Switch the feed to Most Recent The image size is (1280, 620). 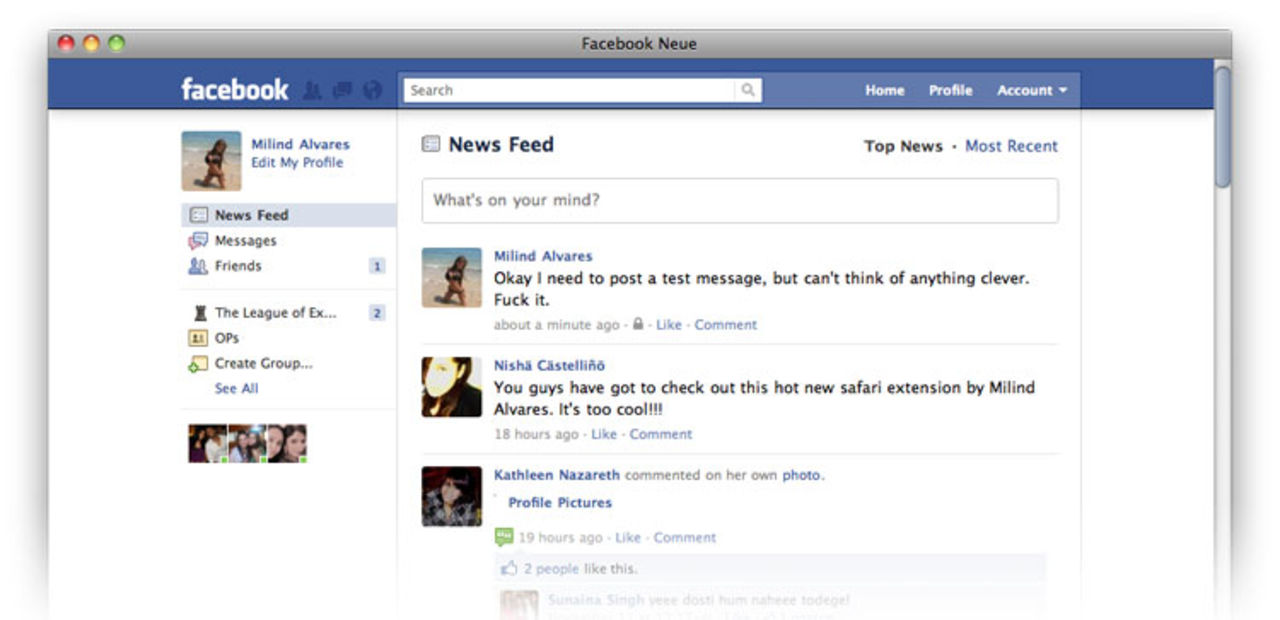point(1010,146)
